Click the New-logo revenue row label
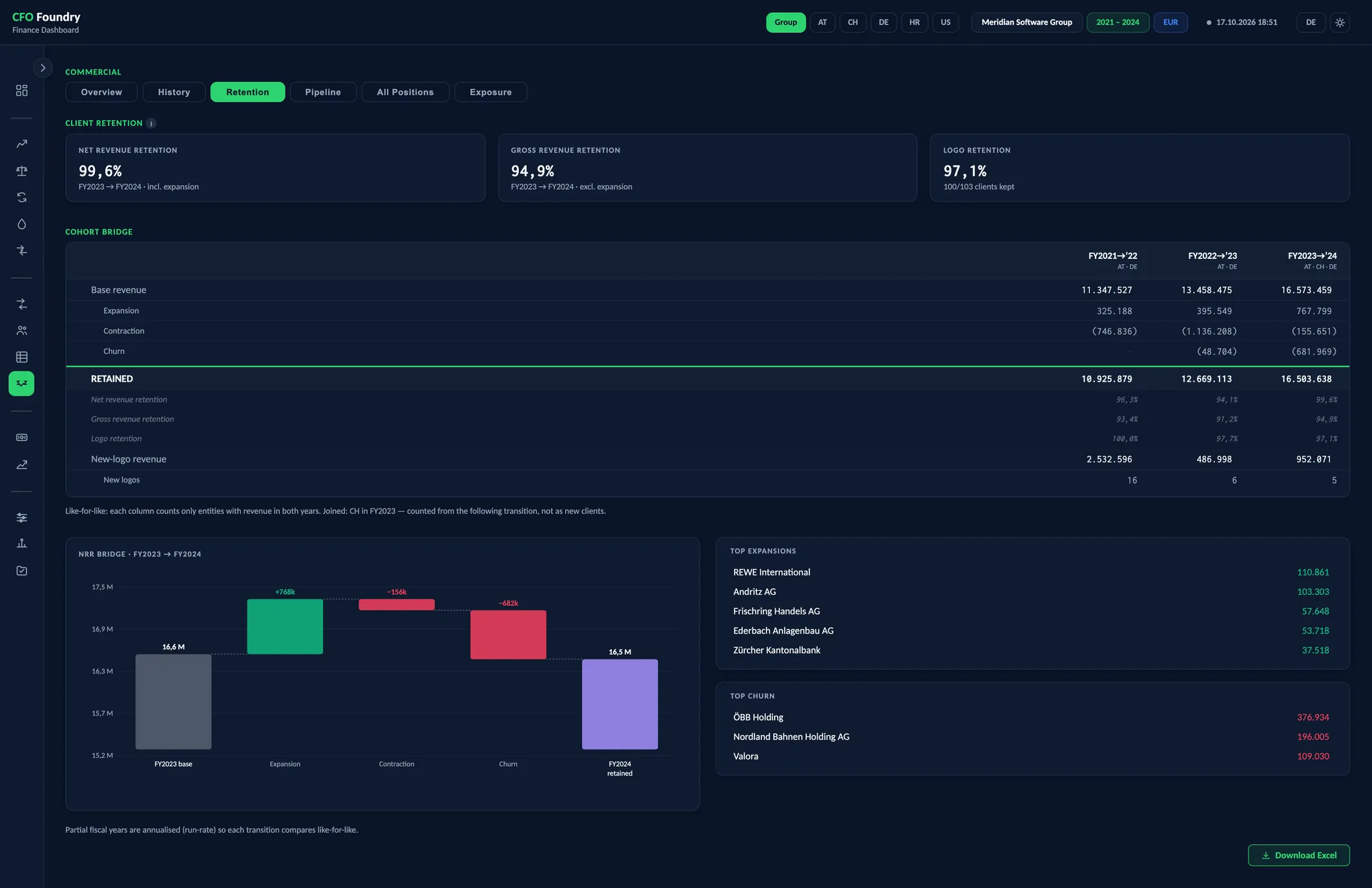The width and height of the screenshot is (1372, 888). (x=129, y=459)
